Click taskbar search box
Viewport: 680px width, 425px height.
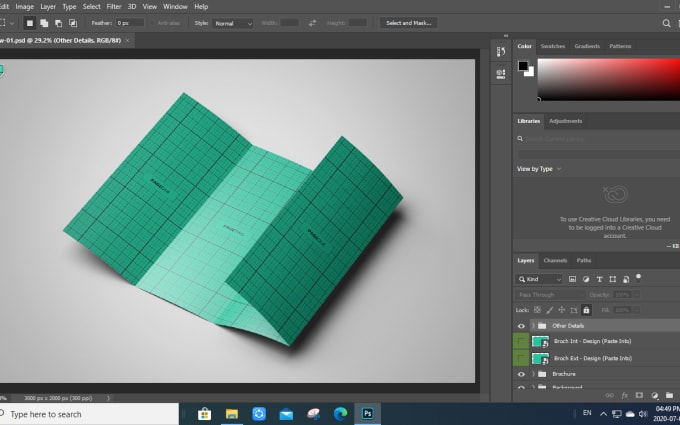(x=89, y=414)
